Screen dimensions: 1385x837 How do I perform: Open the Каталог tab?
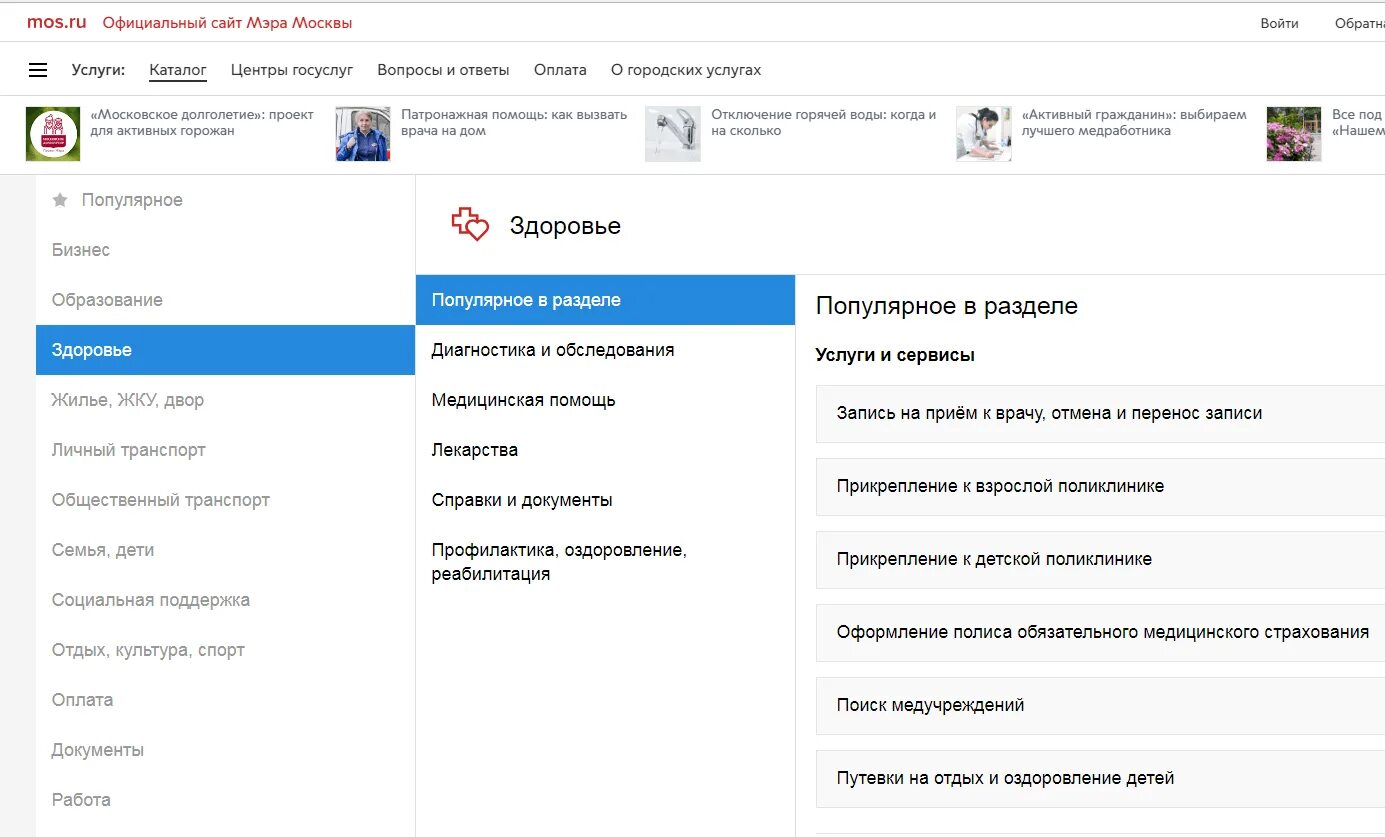pyautogui.click(x=178, y=70)
